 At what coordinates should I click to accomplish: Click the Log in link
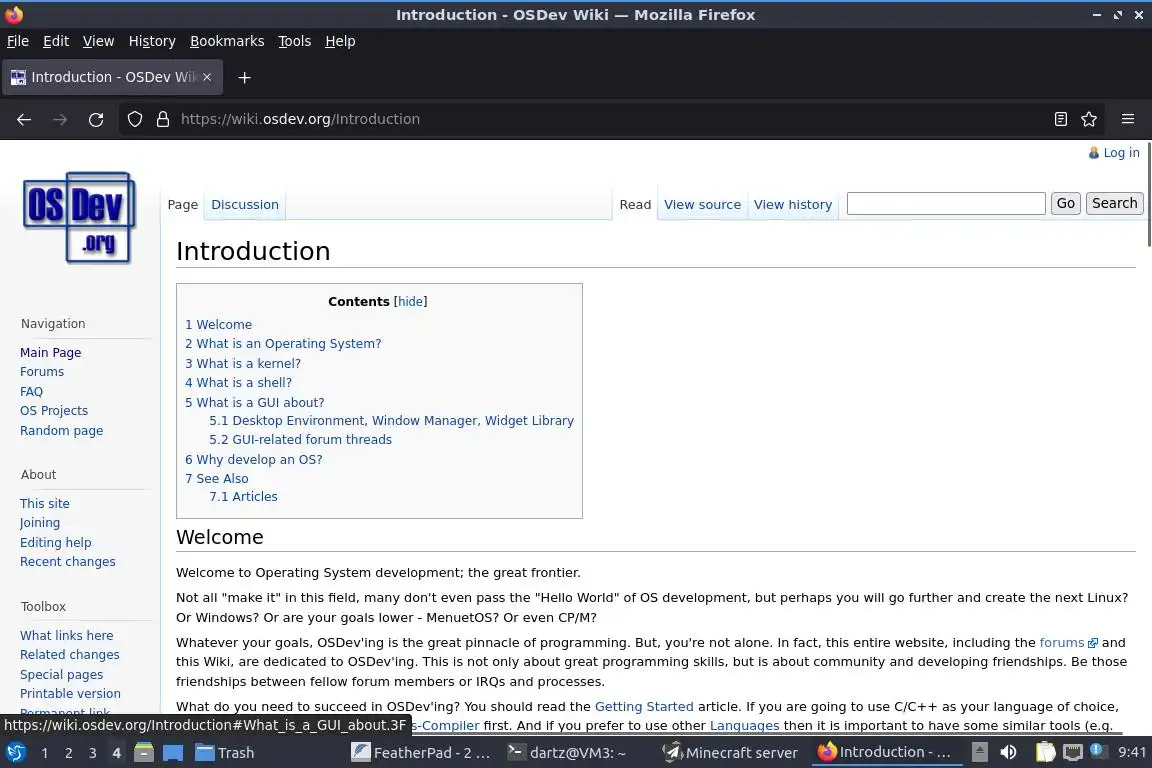[1121, 153]
